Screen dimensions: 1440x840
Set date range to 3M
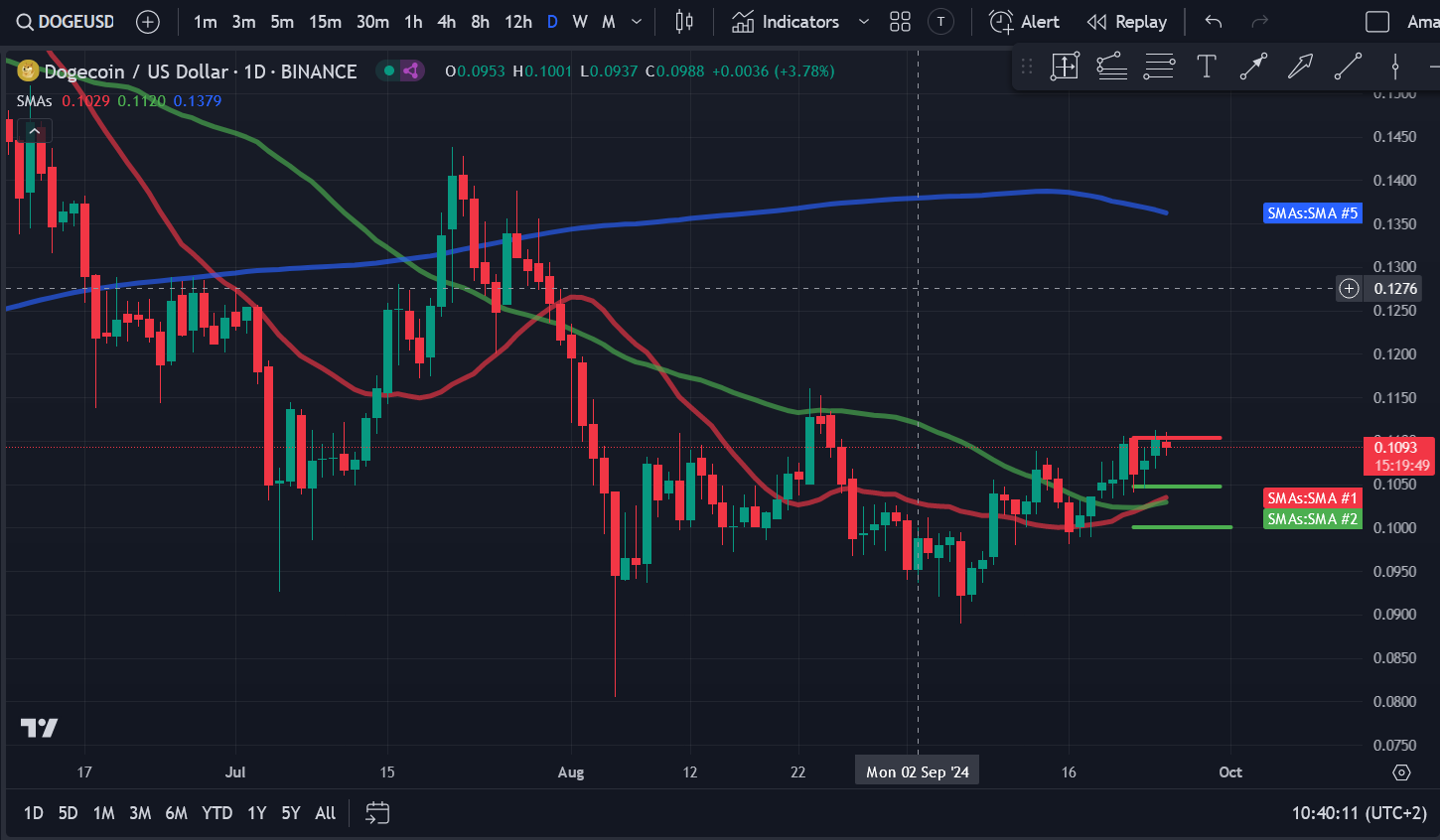[140, 813]
